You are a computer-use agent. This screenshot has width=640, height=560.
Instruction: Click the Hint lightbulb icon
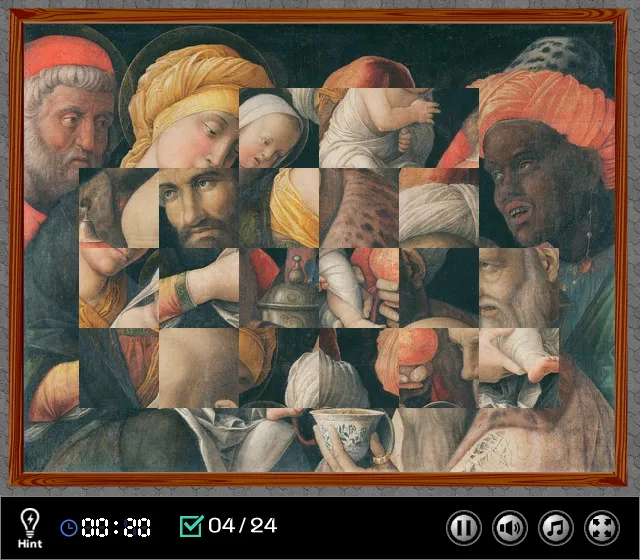pos(30,528)
